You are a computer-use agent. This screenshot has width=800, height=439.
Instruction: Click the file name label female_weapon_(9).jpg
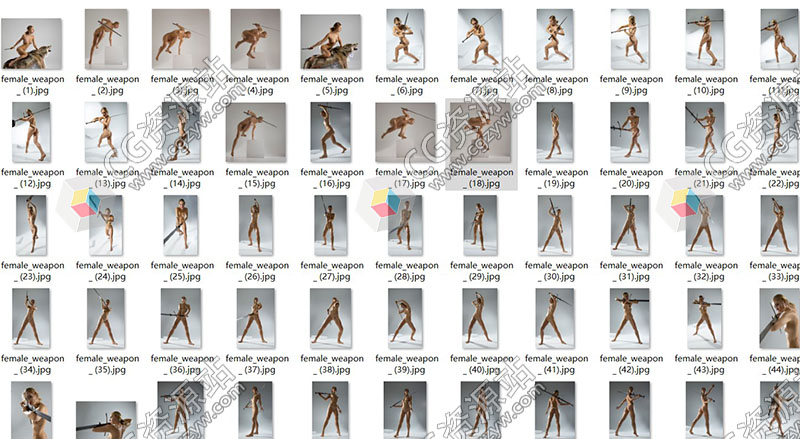(x=630, y=84)
